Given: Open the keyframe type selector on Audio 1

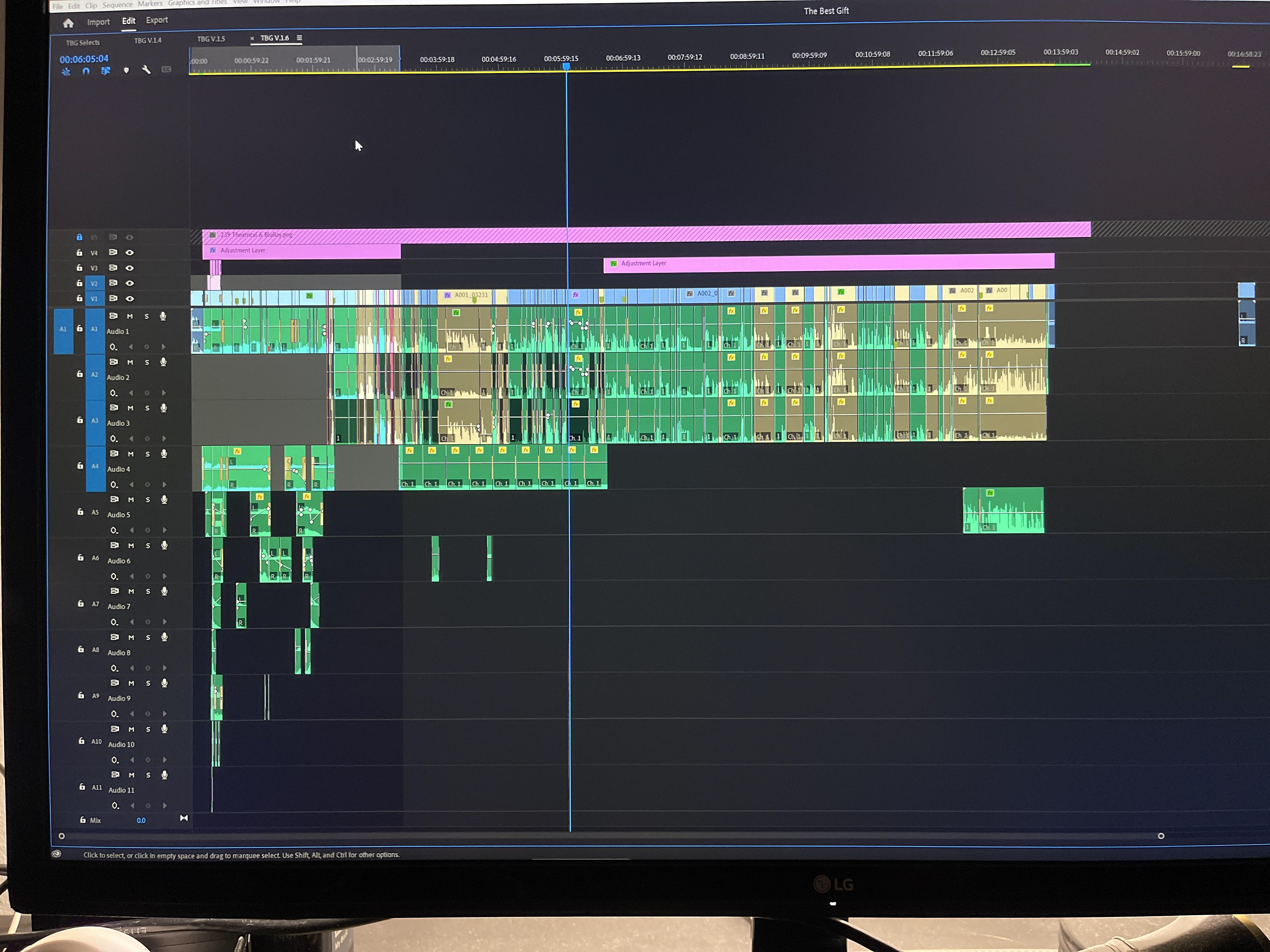Looking at the screenshot, I should [114, 347].
